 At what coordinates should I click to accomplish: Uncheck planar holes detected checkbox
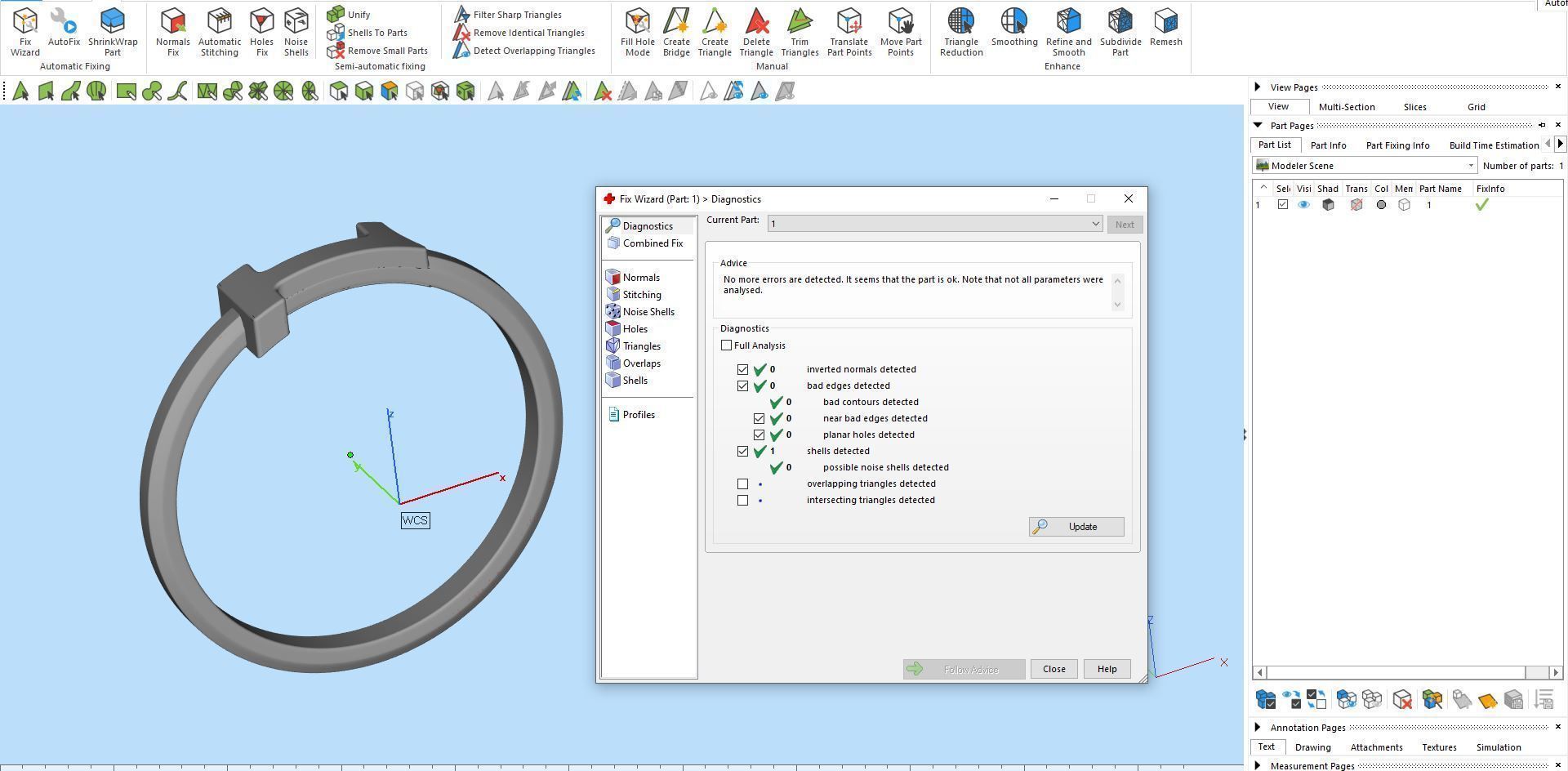pos(759,435)
